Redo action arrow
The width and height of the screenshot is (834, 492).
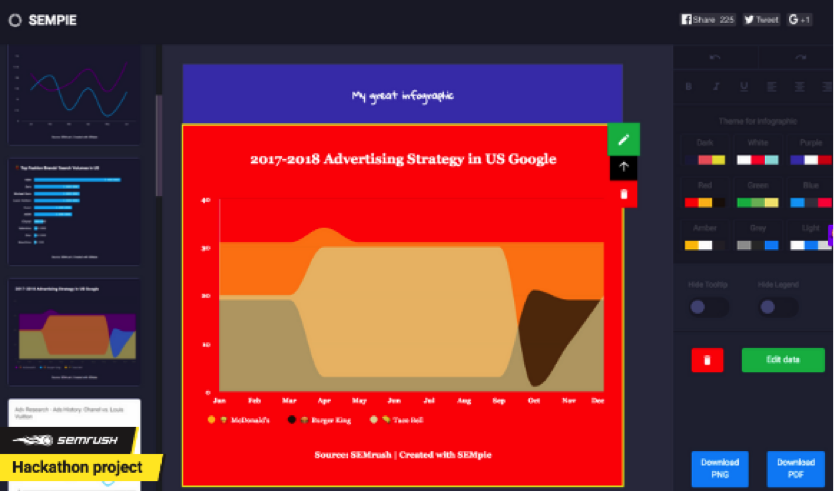coord(800,57)
